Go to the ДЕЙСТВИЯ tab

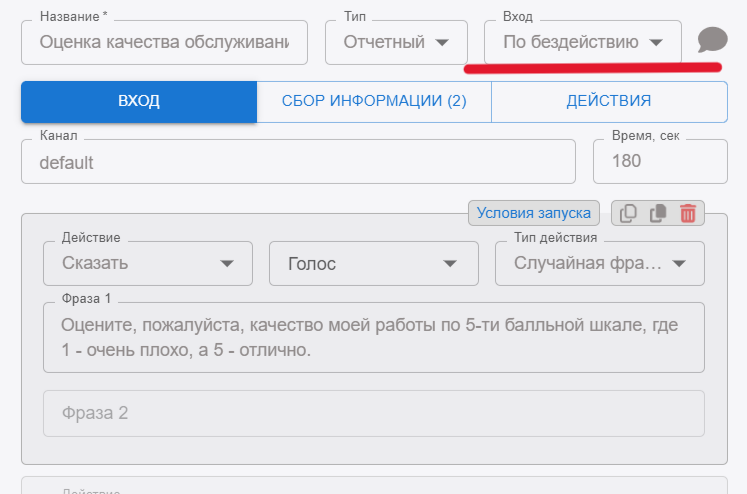click(608, 101)
